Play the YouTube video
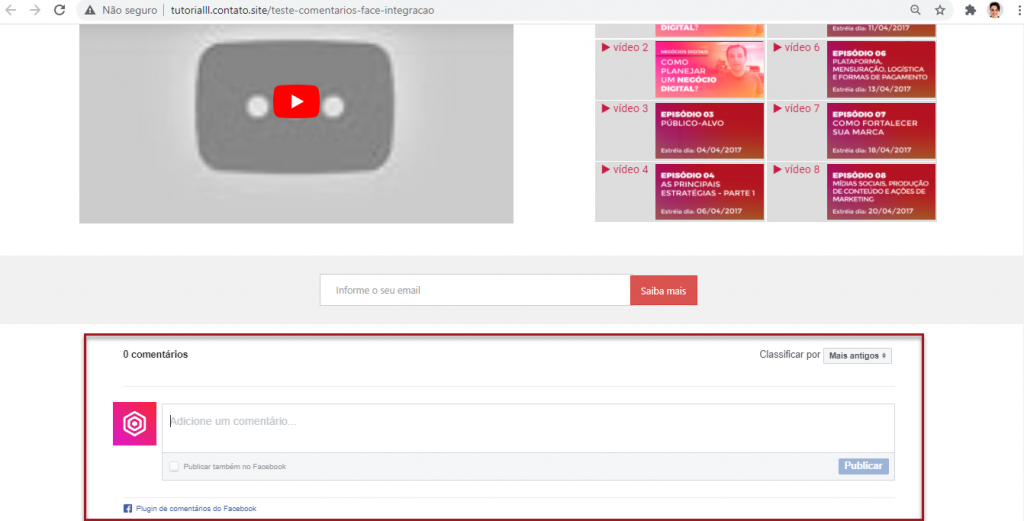The image size is (1024, 521). (x=296, y=102)
